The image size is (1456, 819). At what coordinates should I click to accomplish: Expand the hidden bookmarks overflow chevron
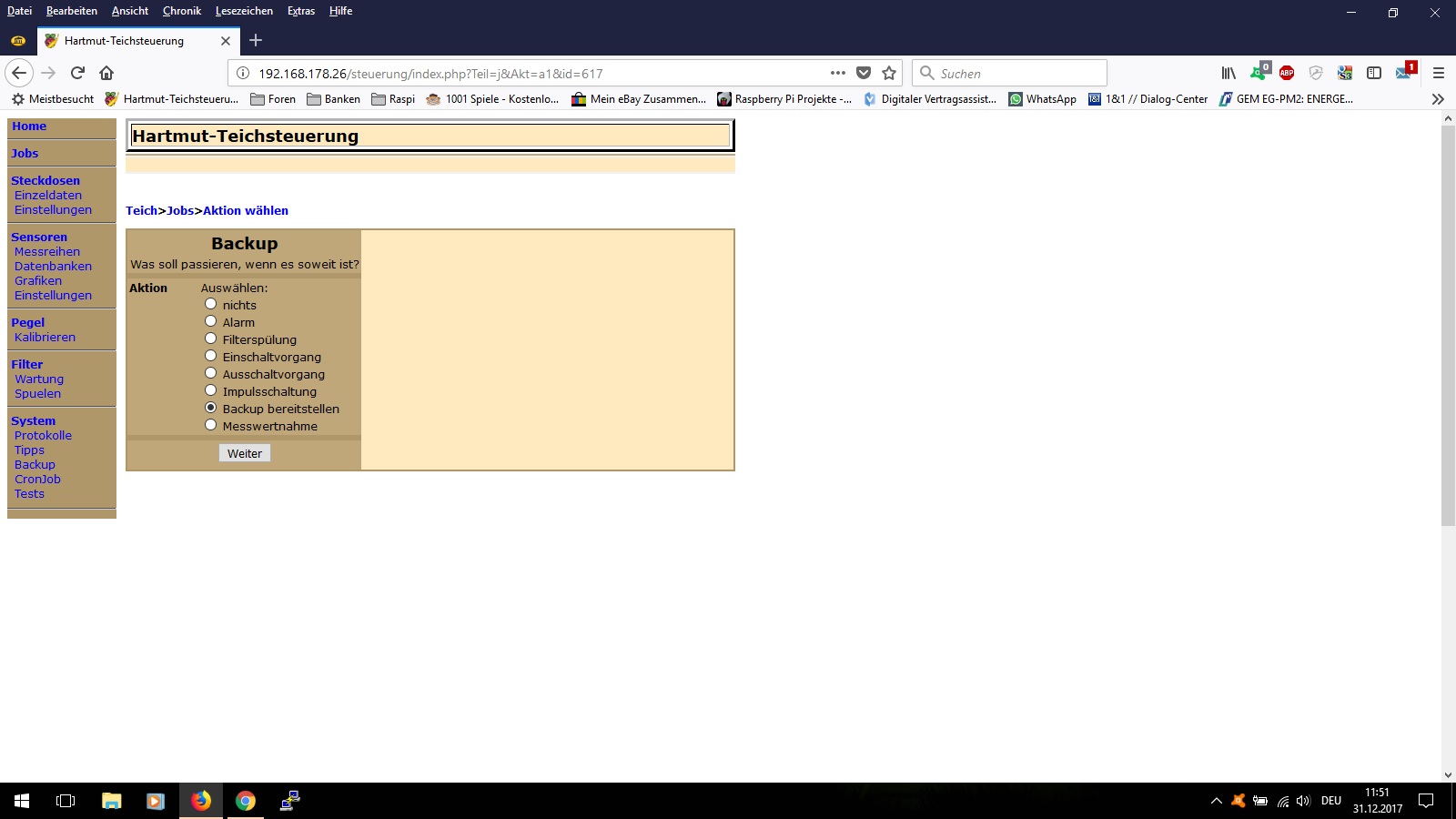coord(1438,99)
